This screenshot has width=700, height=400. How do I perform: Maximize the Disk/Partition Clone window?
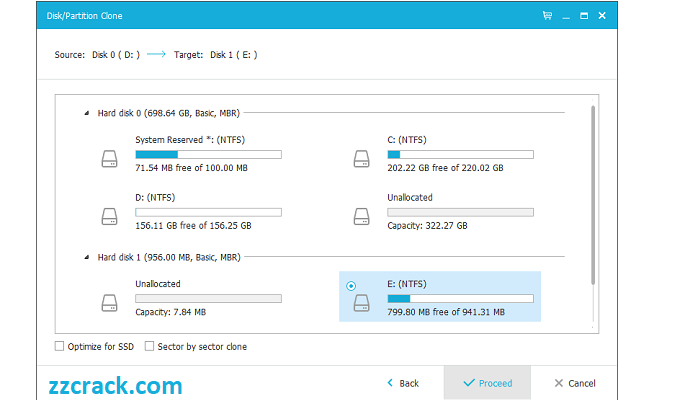[x=584, y=16]
